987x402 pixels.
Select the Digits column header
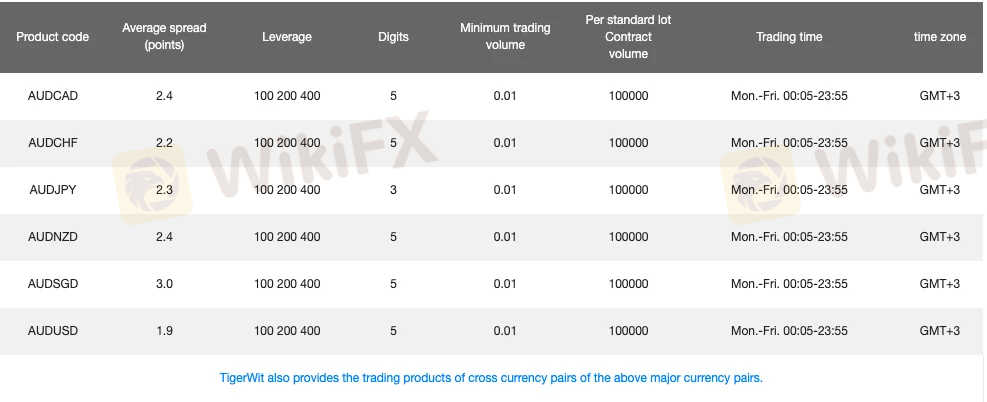393,37
